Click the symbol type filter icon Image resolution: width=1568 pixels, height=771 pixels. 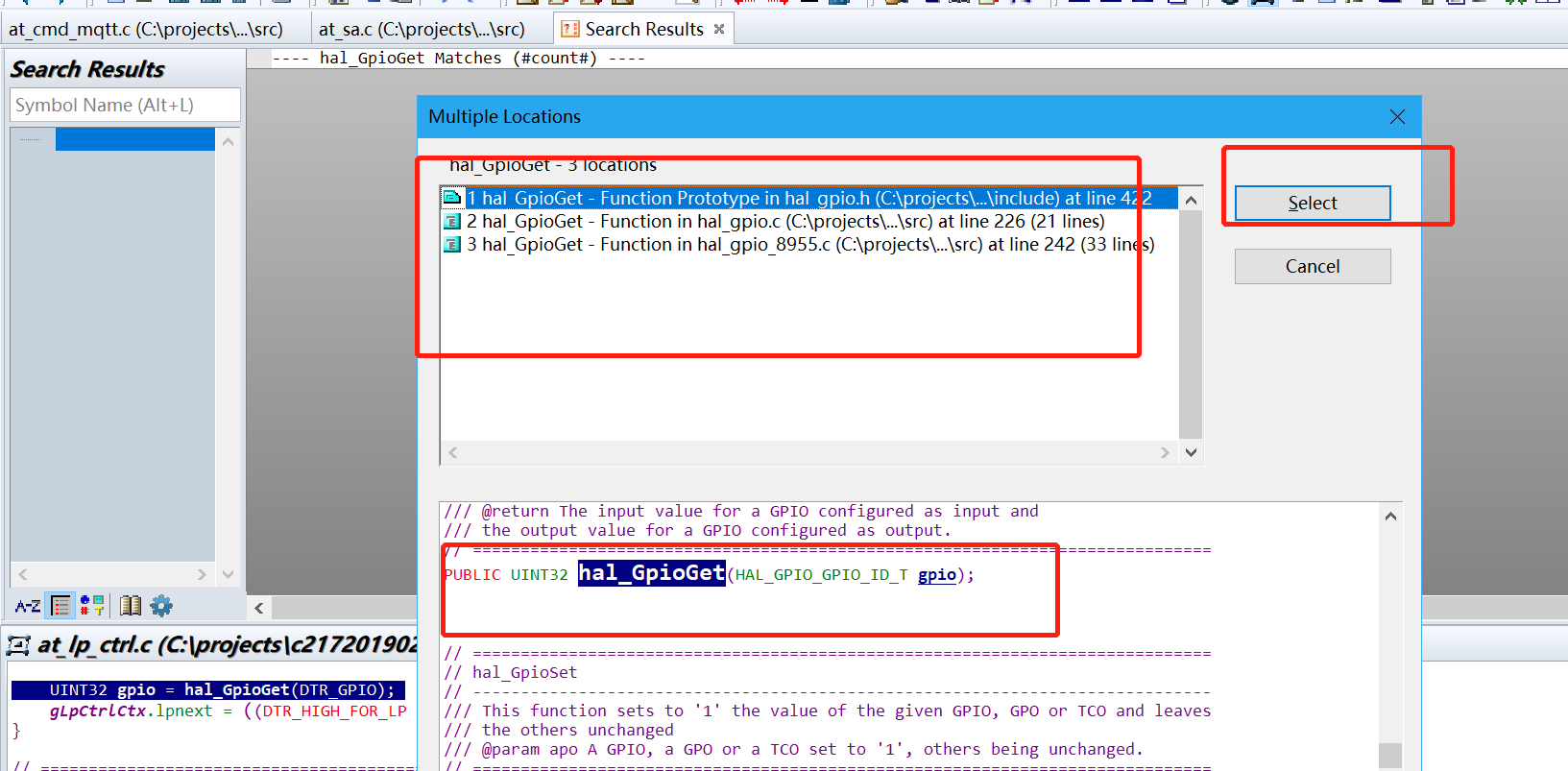click(x=92, y=606)
